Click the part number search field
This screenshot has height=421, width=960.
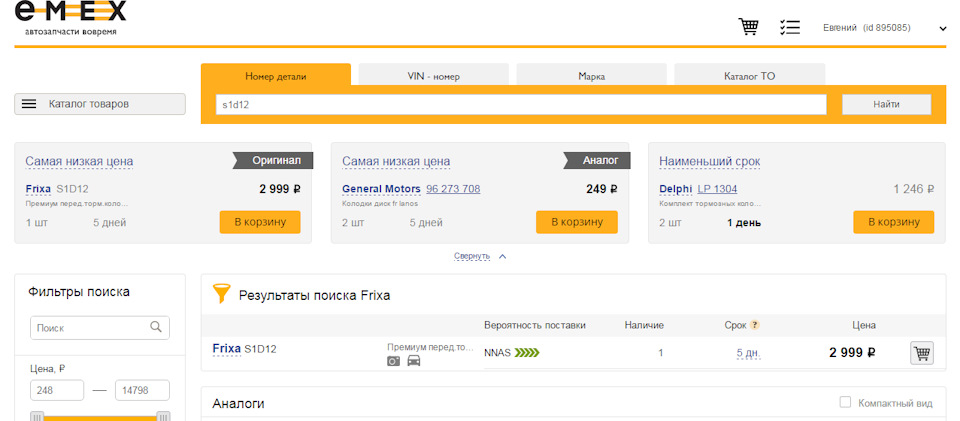pos(521,104)
